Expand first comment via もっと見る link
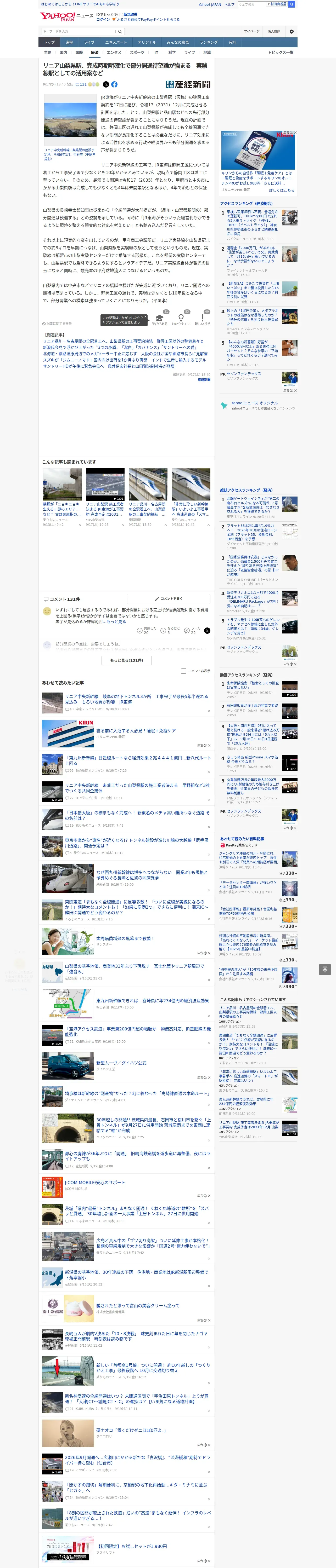This screenshot has height=1568, width=336. [x=116, y=621]
